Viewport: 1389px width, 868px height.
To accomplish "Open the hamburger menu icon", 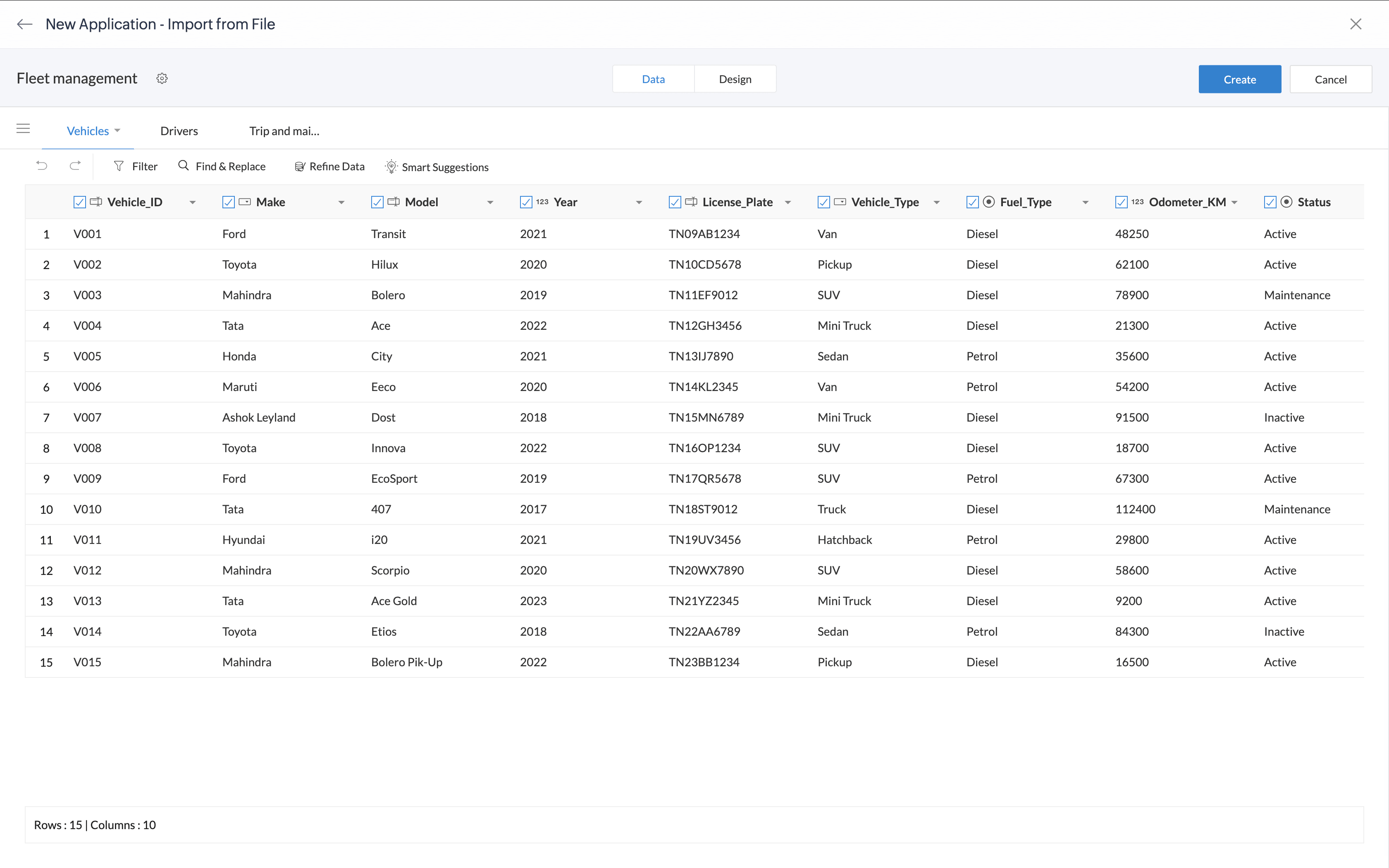I will click(x=23, y=129).
